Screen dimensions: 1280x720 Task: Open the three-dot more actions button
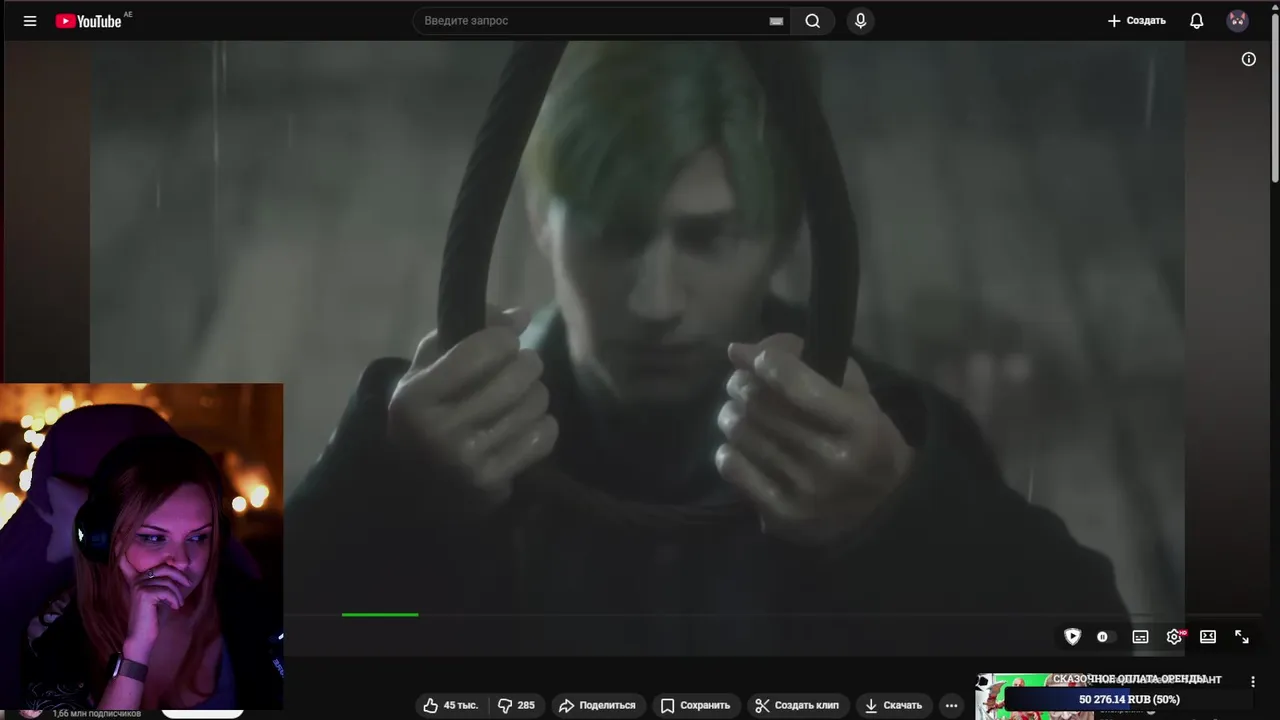[x=951, y=705]
